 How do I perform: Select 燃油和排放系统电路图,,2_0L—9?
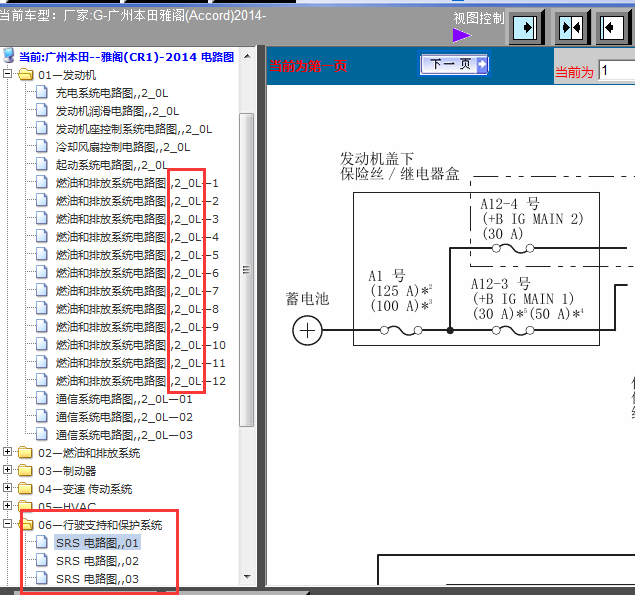click(x=137, y=327)
